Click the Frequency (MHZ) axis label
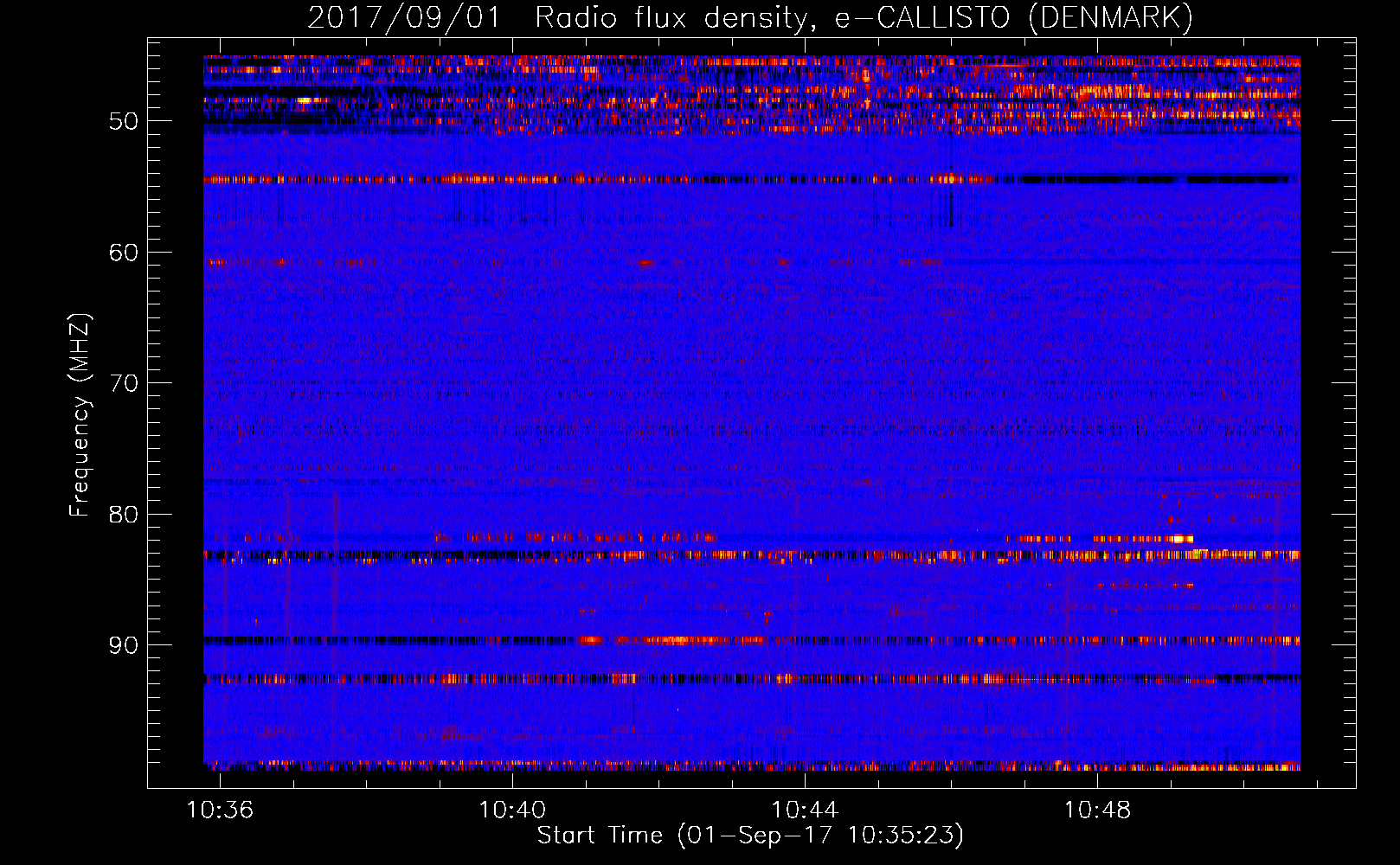The width and height of the screenshot is (1400, 865). [80, 415]
